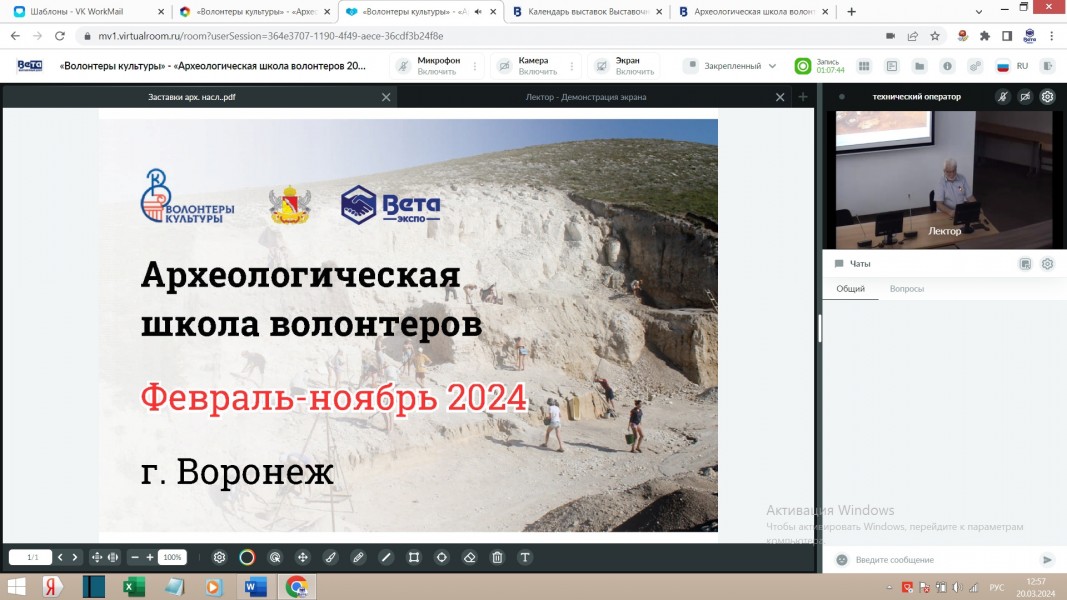Click the trash icon to clear annotations

(497, 557)
